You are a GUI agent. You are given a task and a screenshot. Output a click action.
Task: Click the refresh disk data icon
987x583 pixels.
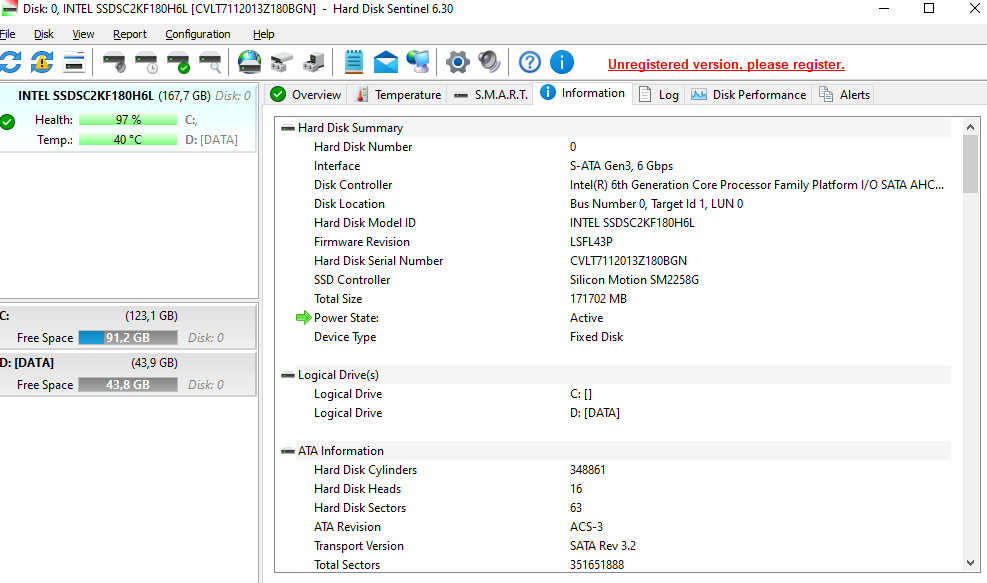pos(10,62)
